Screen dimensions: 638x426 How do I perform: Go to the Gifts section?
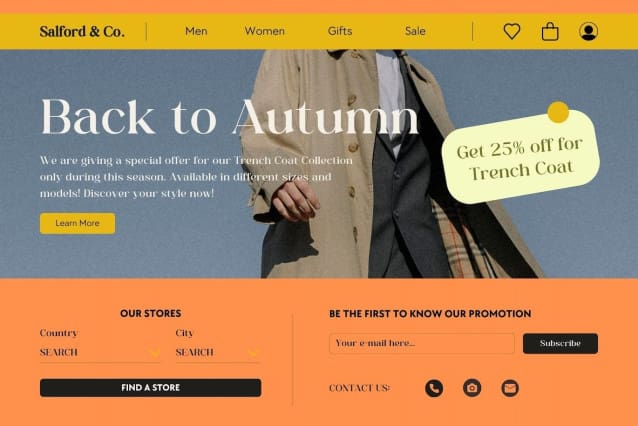pyautogui.click(x=340, y=31)
